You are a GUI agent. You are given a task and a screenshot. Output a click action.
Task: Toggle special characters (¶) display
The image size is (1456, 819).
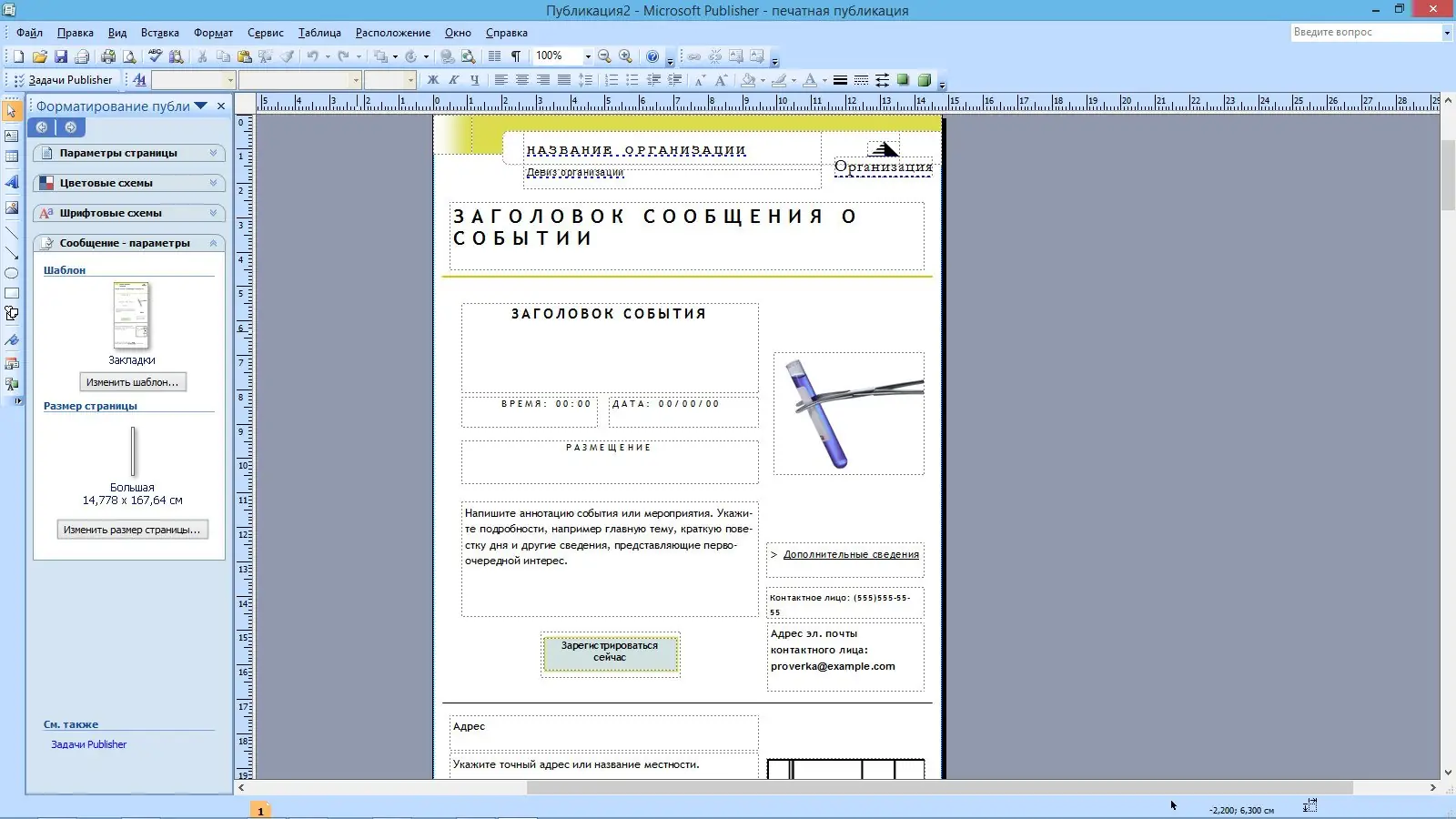coord(516,56)
